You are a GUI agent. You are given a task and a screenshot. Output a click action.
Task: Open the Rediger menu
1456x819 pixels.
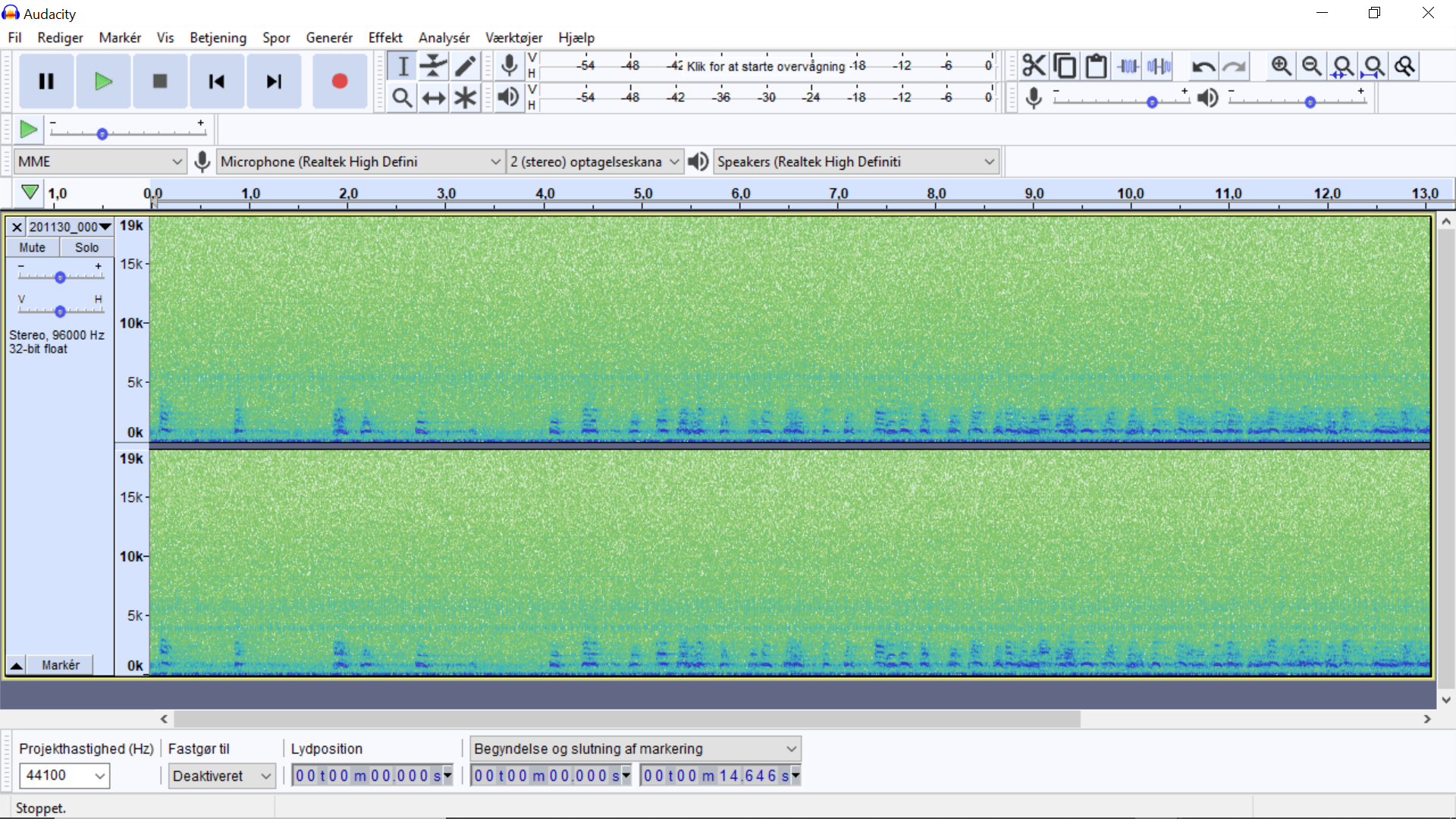tap(60, 37)
